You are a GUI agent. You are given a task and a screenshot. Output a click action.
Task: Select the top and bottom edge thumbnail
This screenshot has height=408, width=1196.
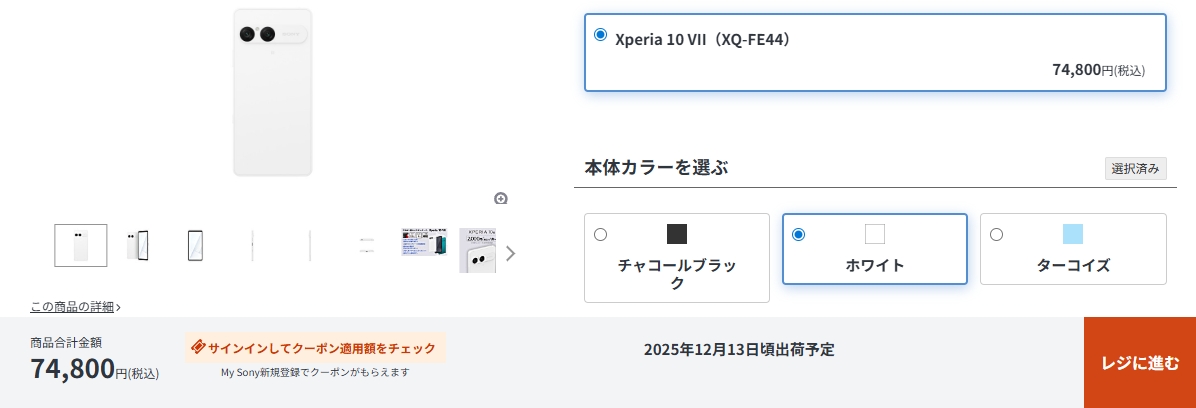[366, 245]
